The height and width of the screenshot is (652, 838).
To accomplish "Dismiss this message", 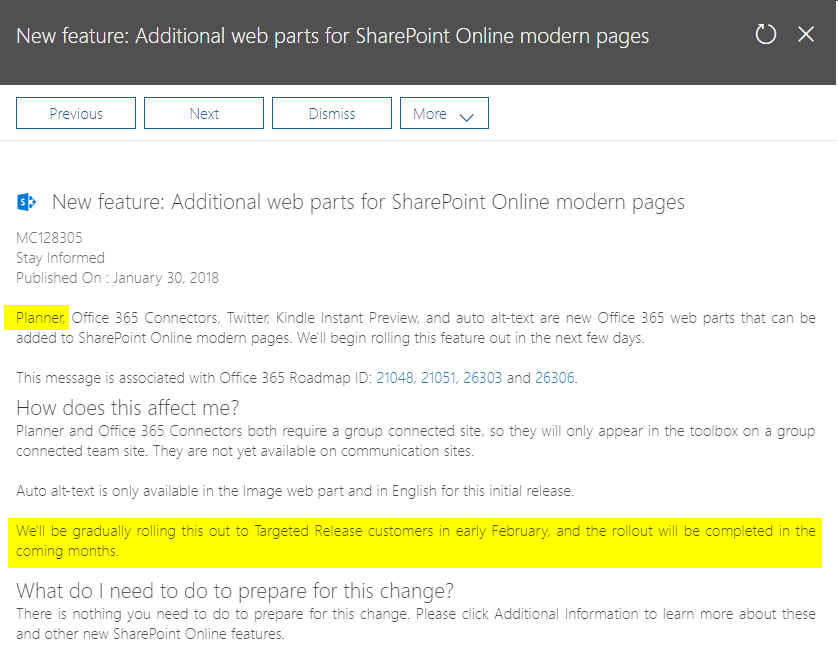I will (x=332, y=113).
